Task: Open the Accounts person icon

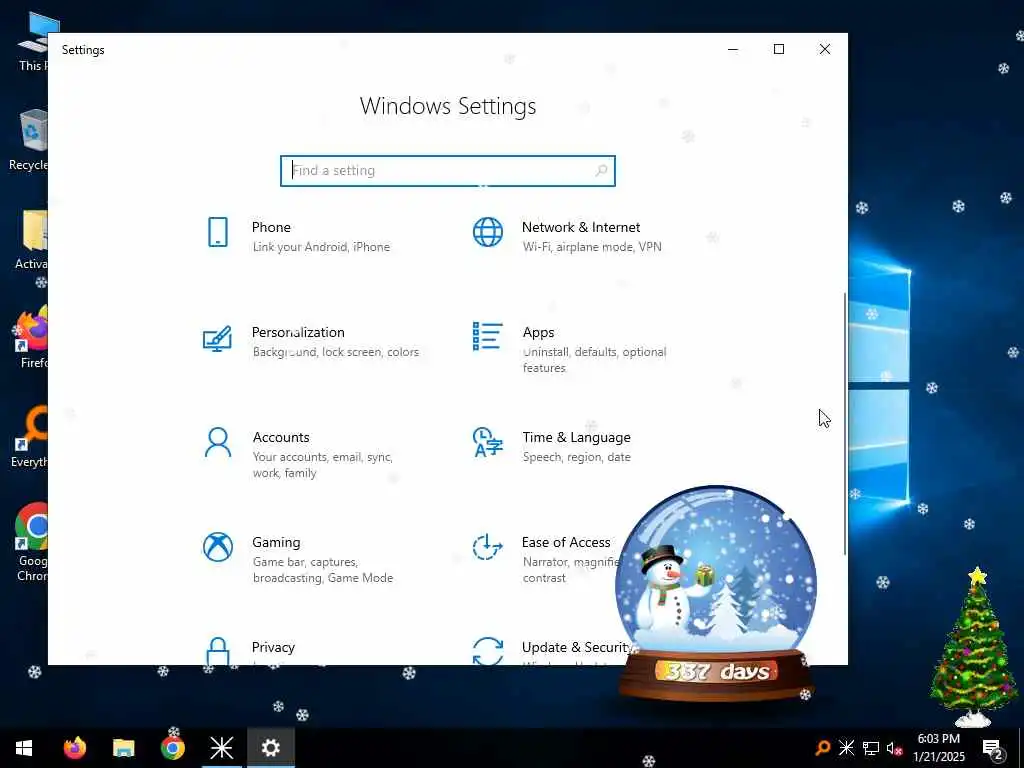Action: [x=217, y=443]
